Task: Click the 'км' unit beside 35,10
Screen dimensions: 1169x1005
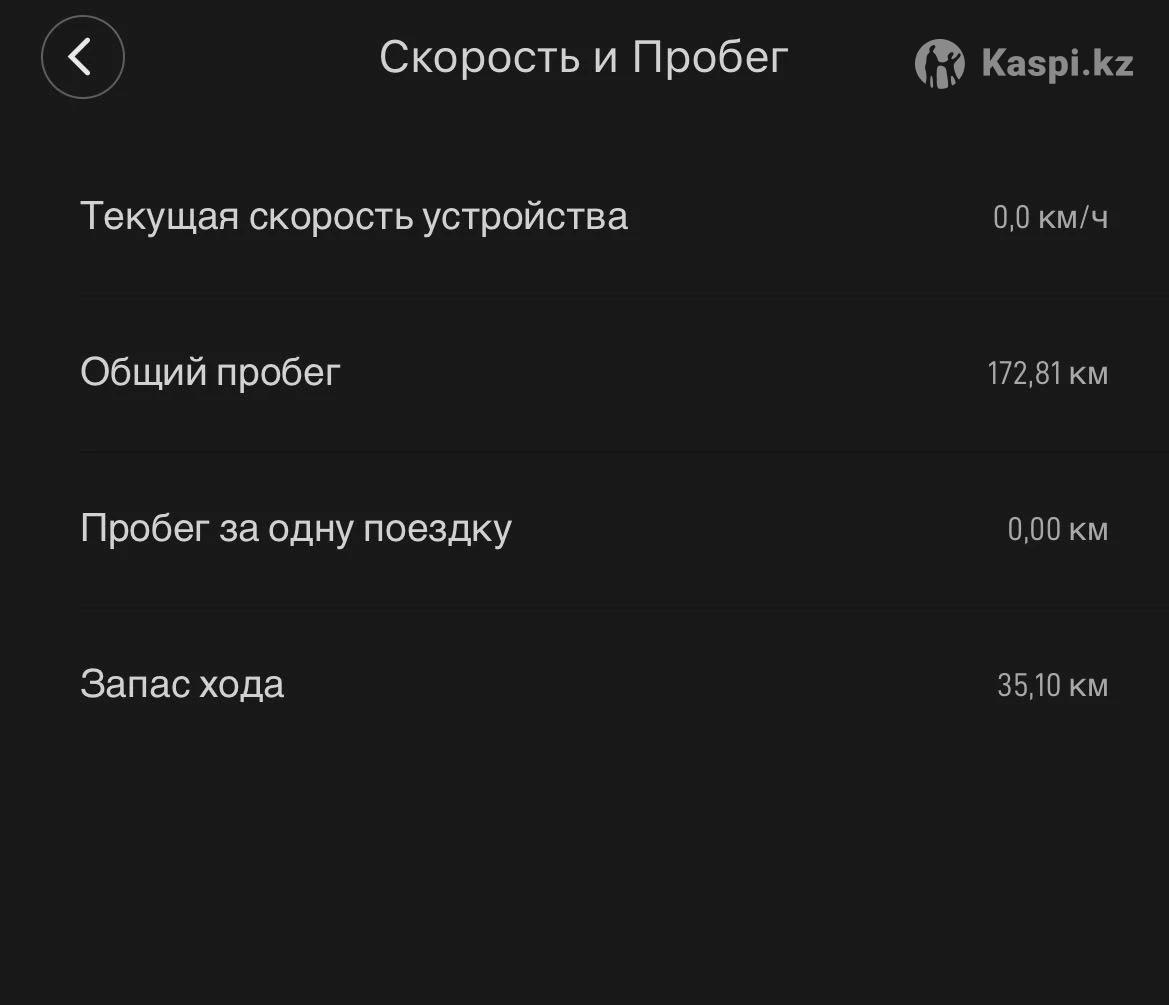Action: coord(1088,686)
